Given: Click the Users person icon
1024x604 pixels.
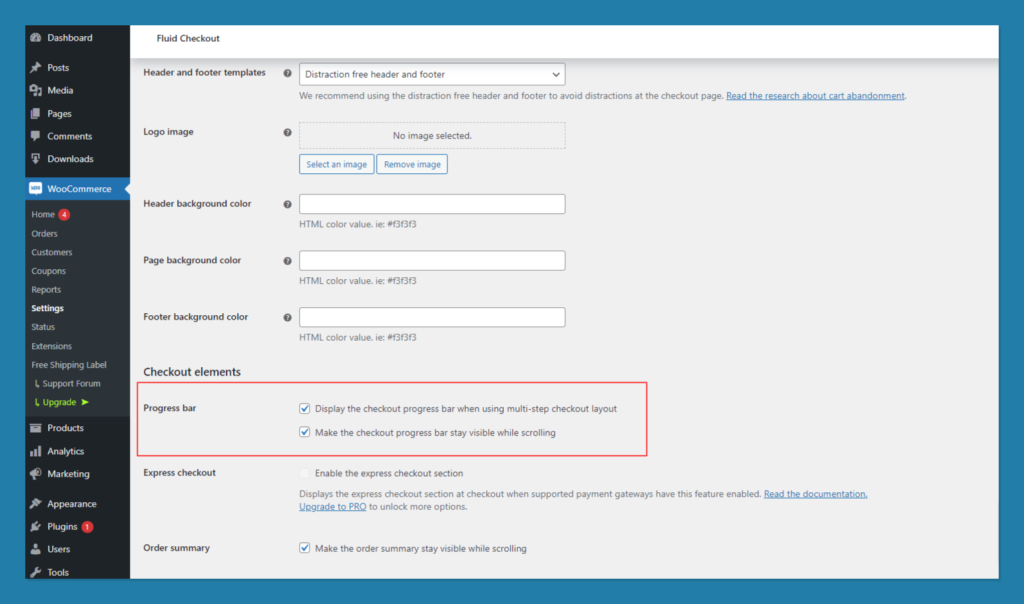Looking at the screenshot, I should coord(36,549).
